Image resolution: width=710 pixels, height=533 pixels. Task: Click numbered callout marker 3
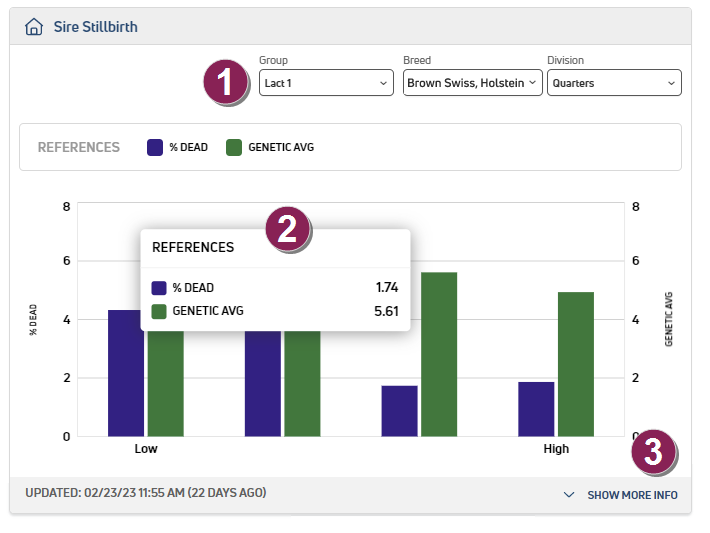[x=654, y=453]
